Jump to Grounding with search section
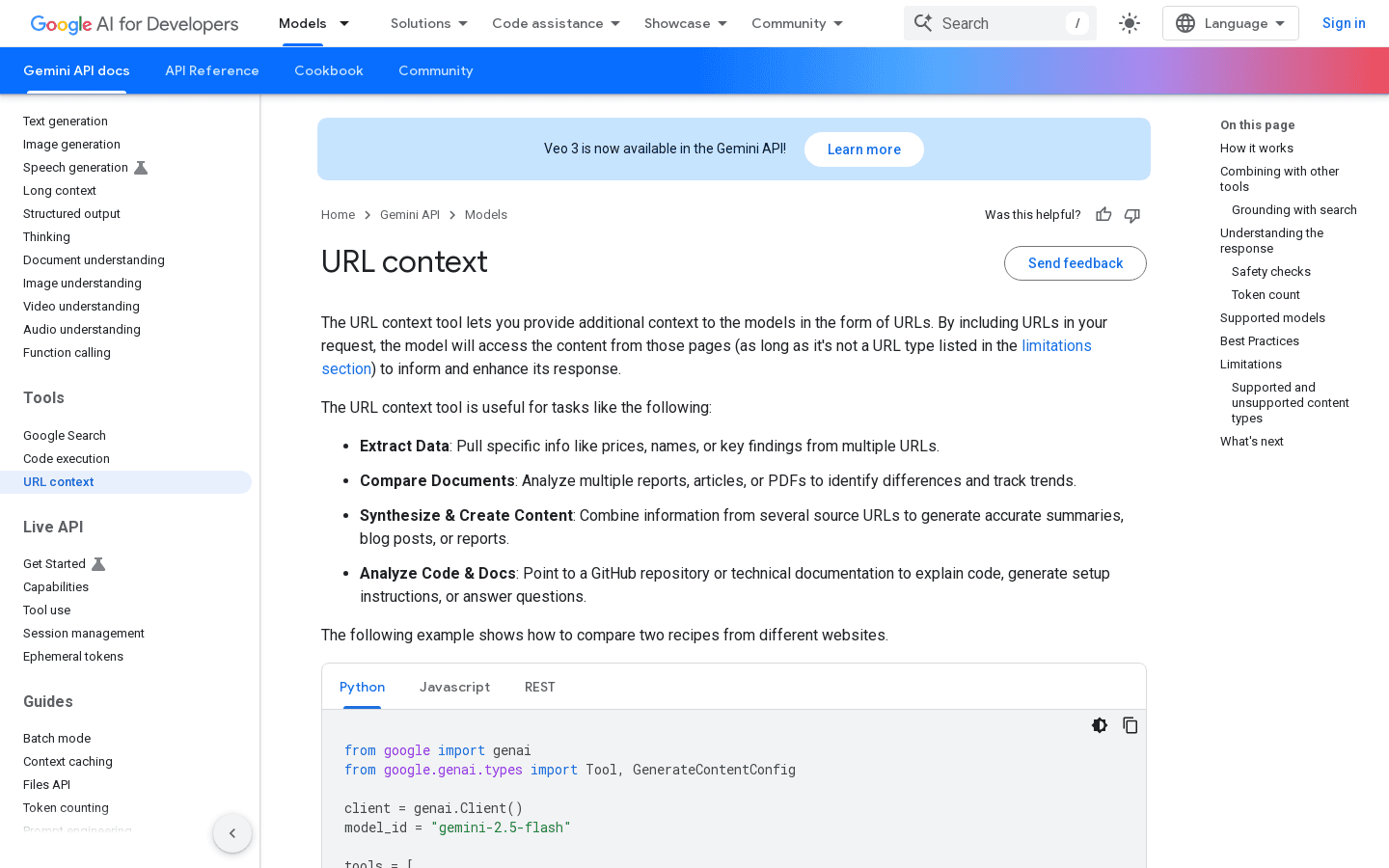The height and width of the screenshot is (868, 1389). (1294, 210)
